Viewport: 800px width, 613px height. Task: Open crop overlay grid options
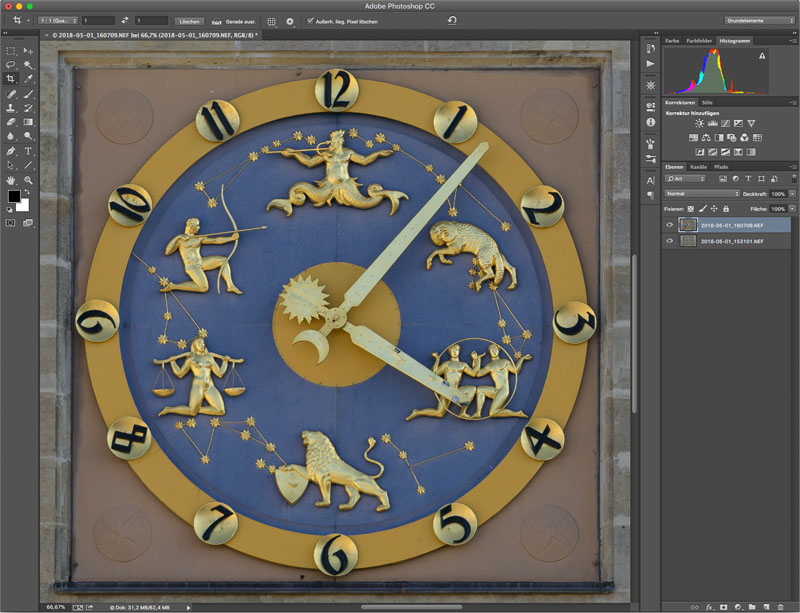pos(271,20)
